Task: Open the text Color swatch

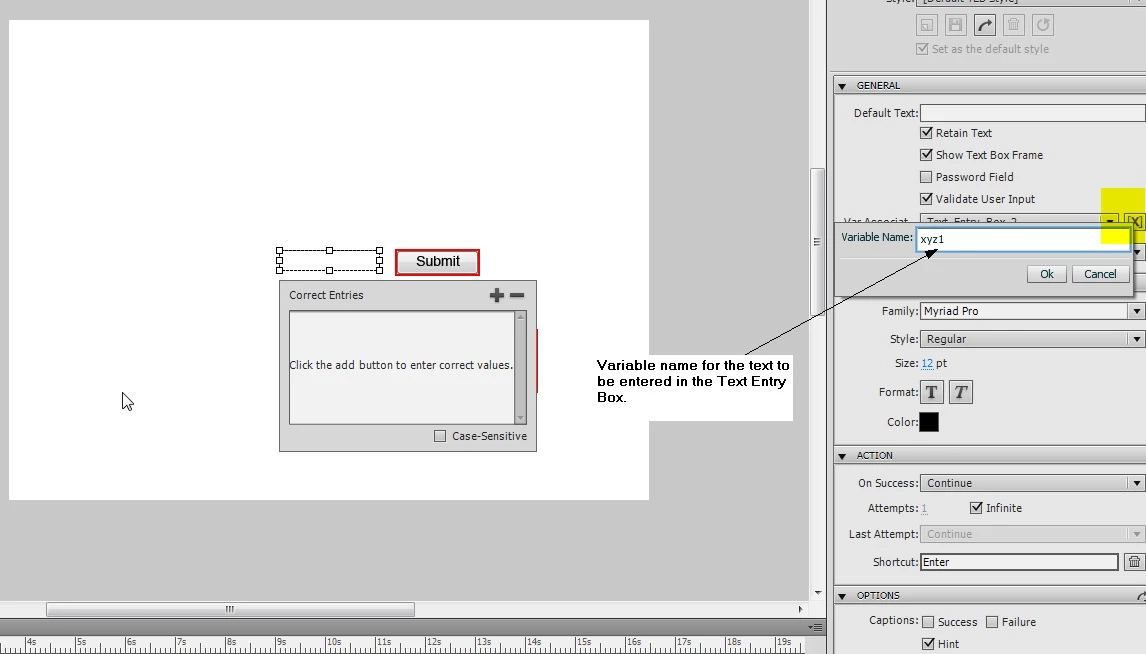Action: coord(929,422)
